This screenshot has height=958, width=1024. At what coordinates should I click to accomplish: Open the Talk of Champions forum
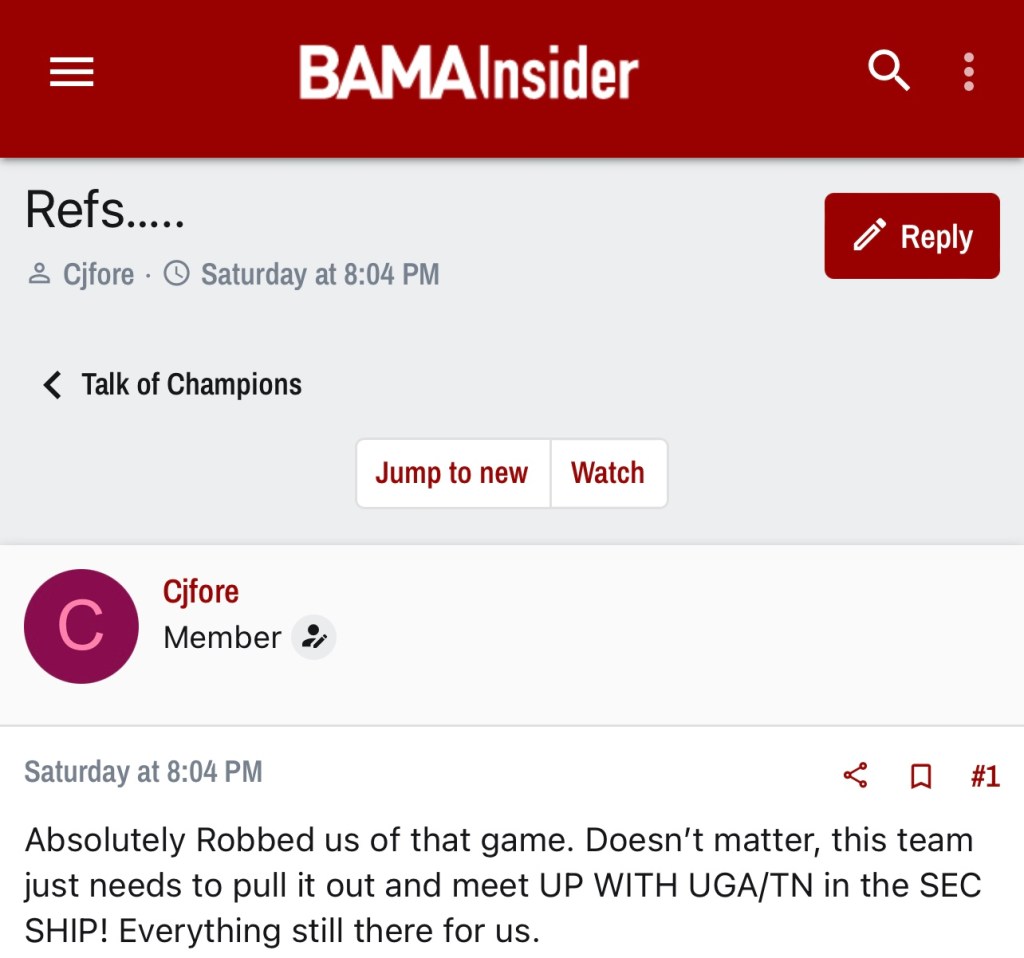[191, 384]
